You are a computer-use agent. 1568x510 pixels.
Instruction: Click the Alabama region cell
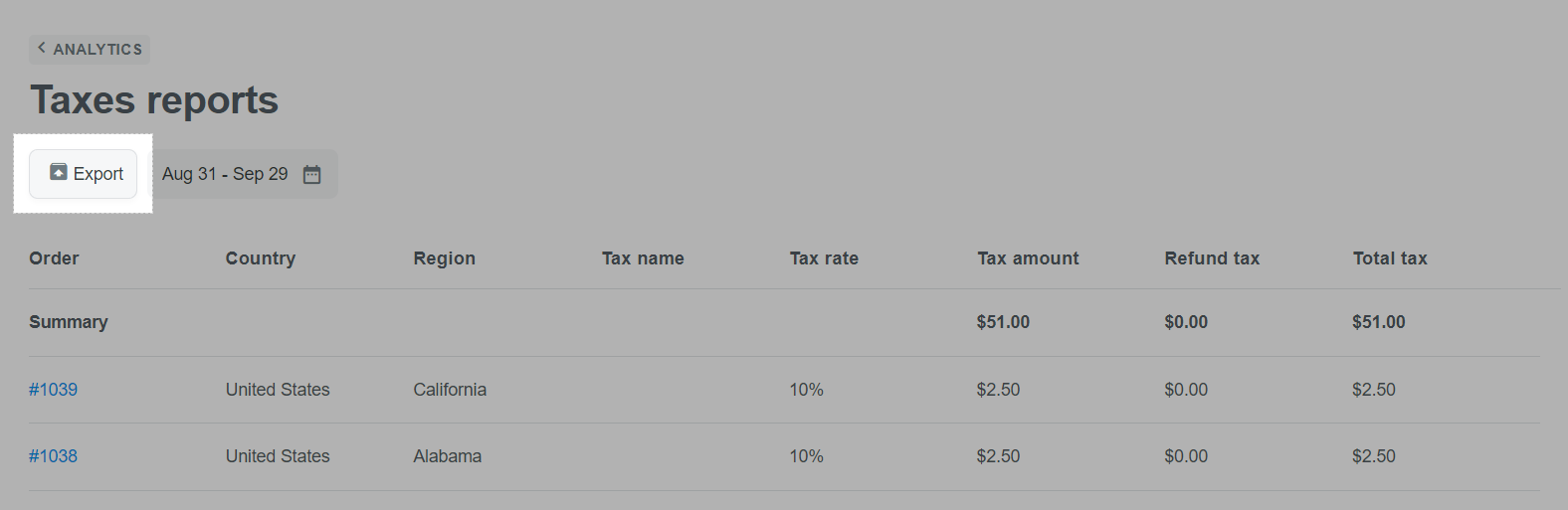tap(448, 456)
